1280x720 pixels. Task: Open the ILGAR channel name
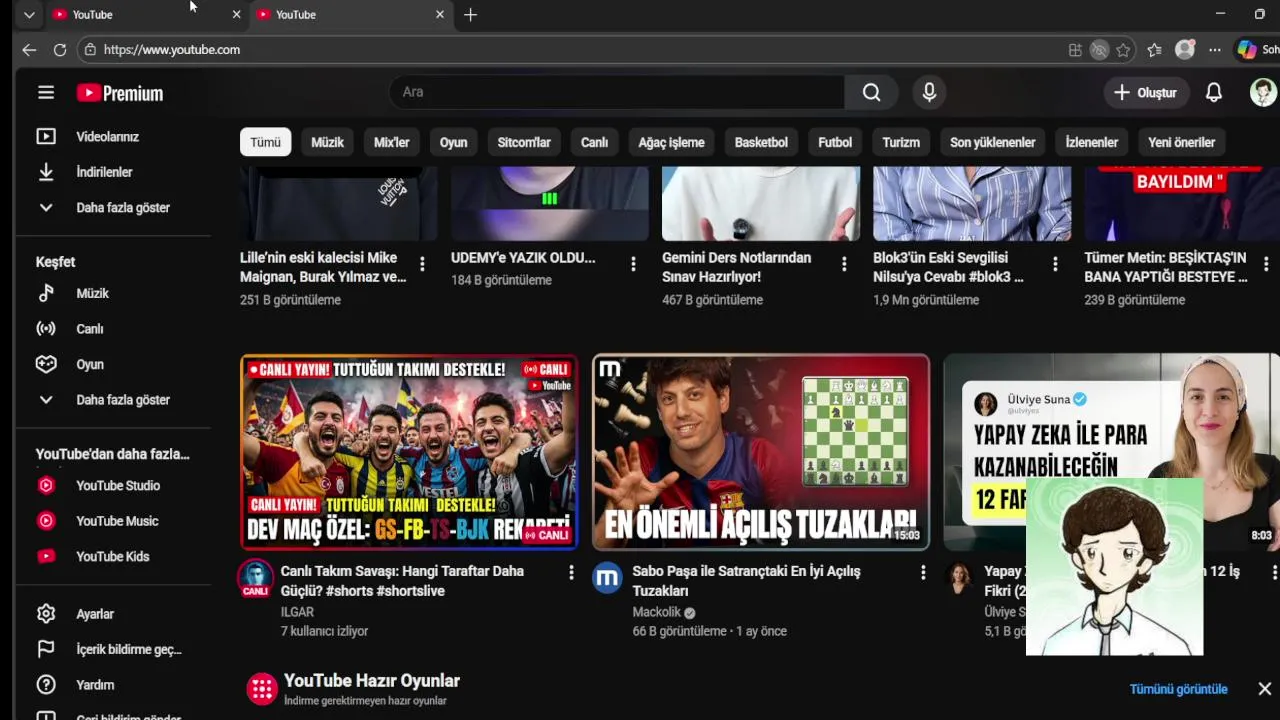297,612
